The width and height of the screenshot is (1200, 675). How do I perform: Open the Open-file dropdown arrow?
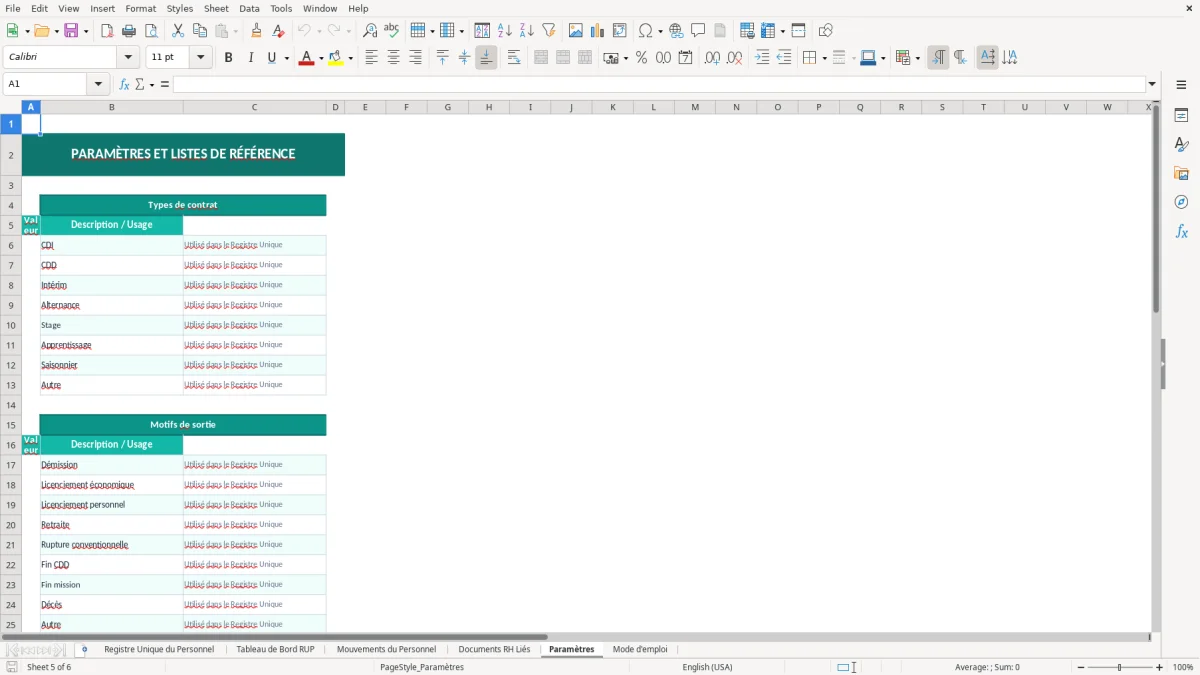(x=56, y=31)
